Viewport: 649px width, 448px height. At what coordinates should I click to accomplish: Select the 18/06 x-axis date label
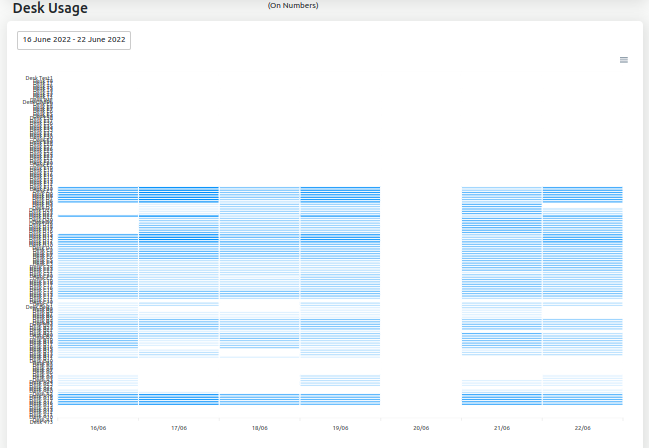tap(260, 428)
